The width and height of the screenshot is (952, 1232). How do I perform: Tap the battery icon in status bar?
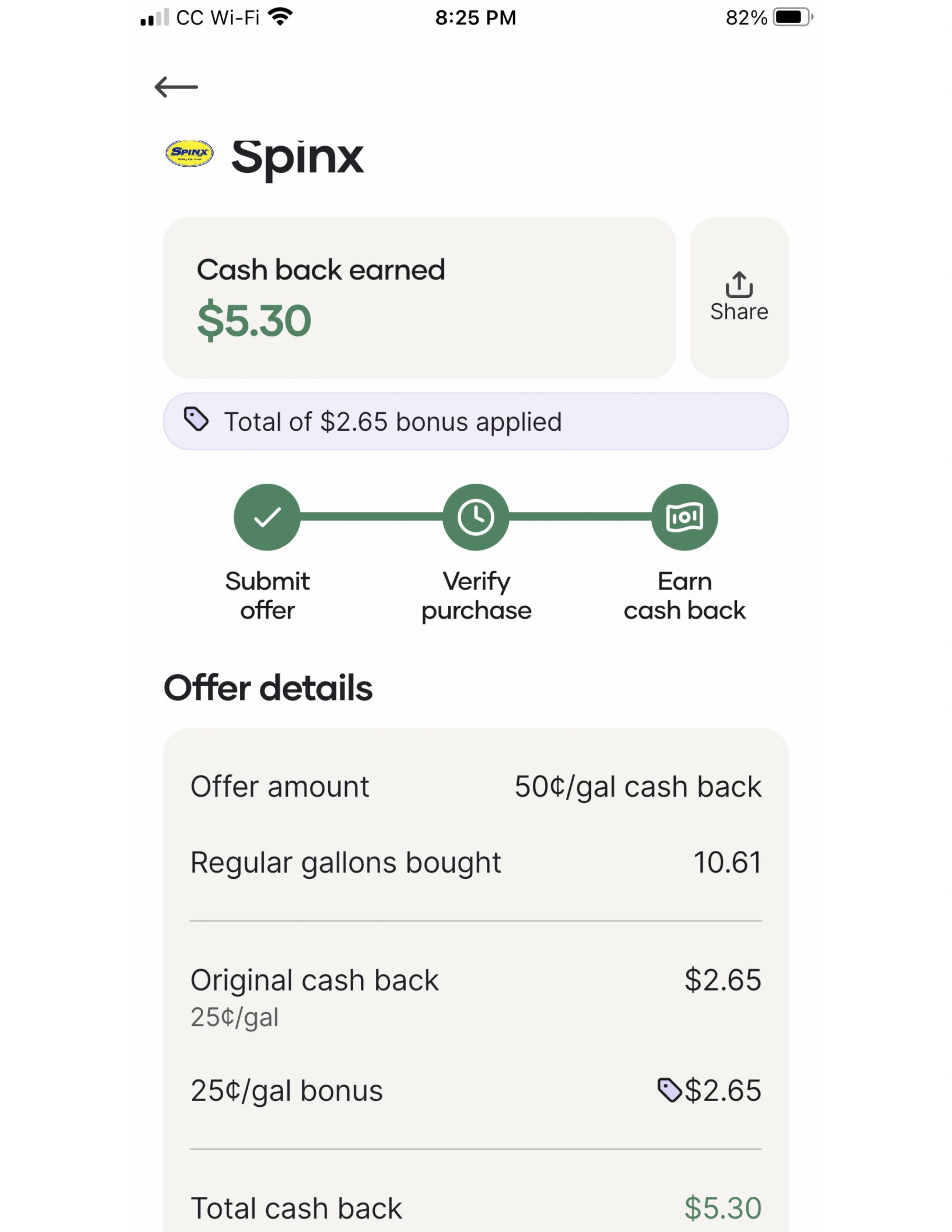[792, 17]
